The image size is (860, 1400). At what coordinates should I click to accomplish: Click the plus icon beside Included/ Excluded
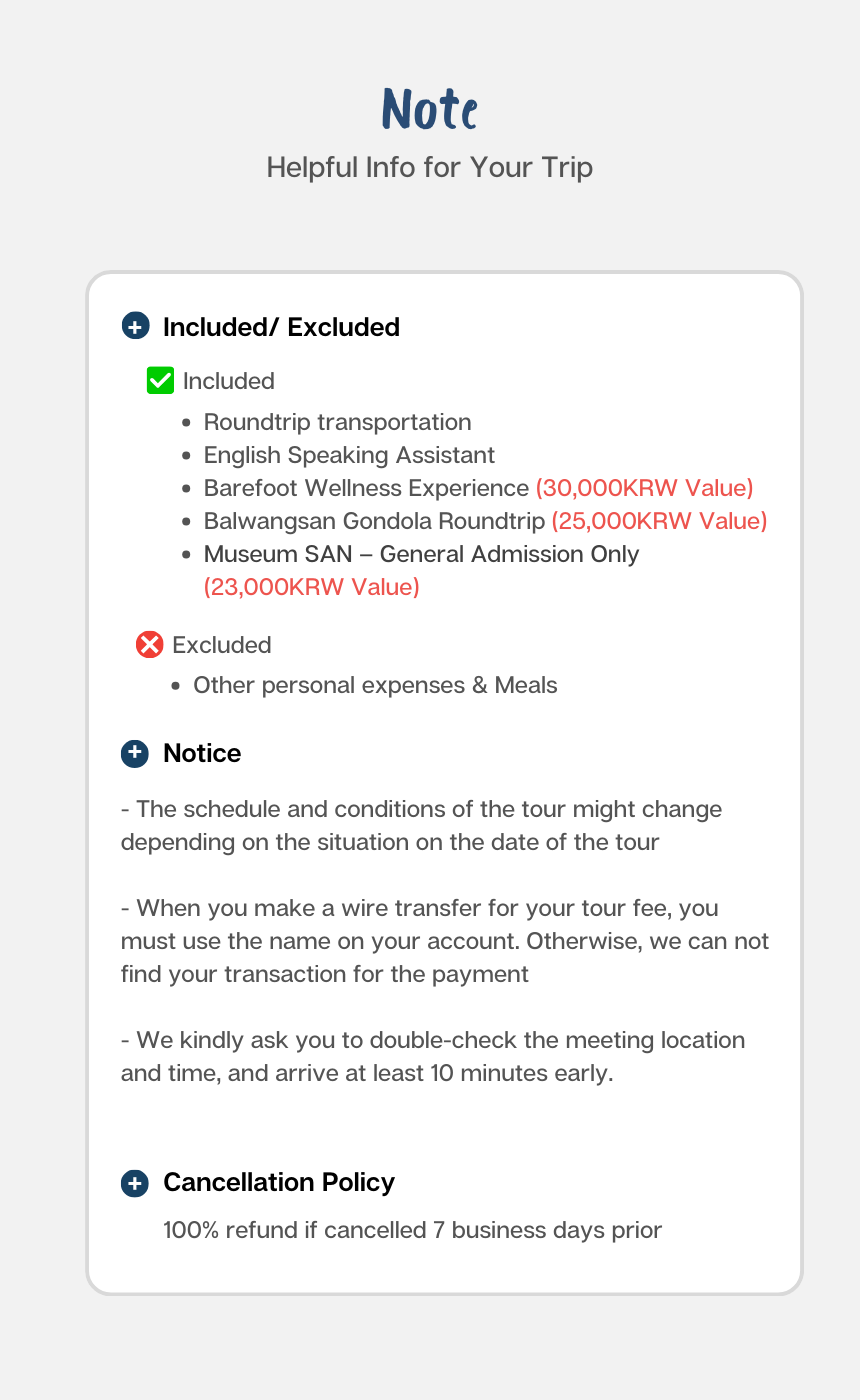[x=135, y=327]
